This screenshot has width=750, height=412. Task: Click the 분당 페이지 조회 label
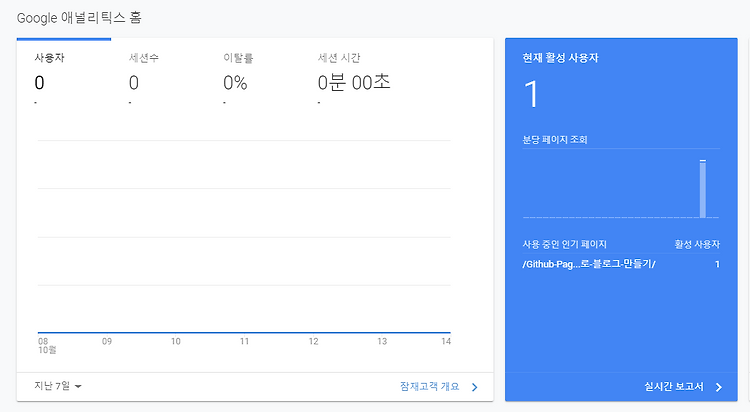[555, 140]
